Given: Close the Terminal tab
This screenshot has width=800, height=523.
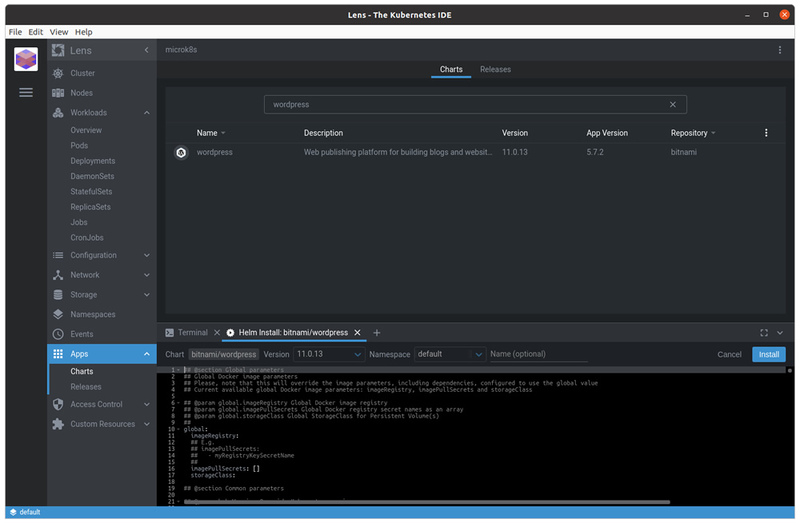Looking at the screenshot, I should point(217,333).
